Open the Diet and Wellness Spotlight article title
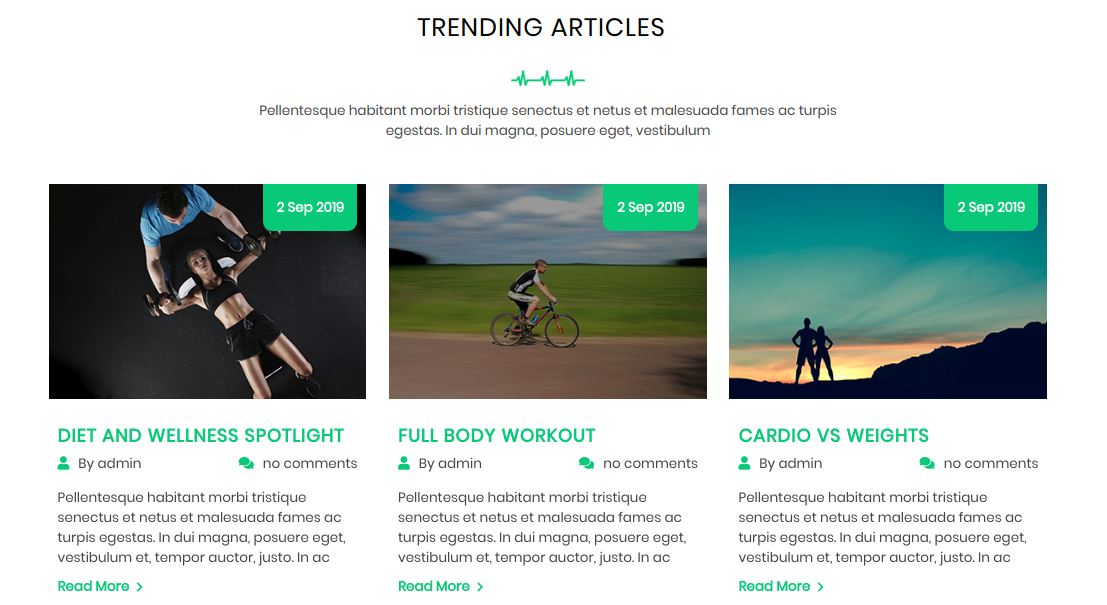The height and width of the screenshot is (605, 1107). coord(201,436)
